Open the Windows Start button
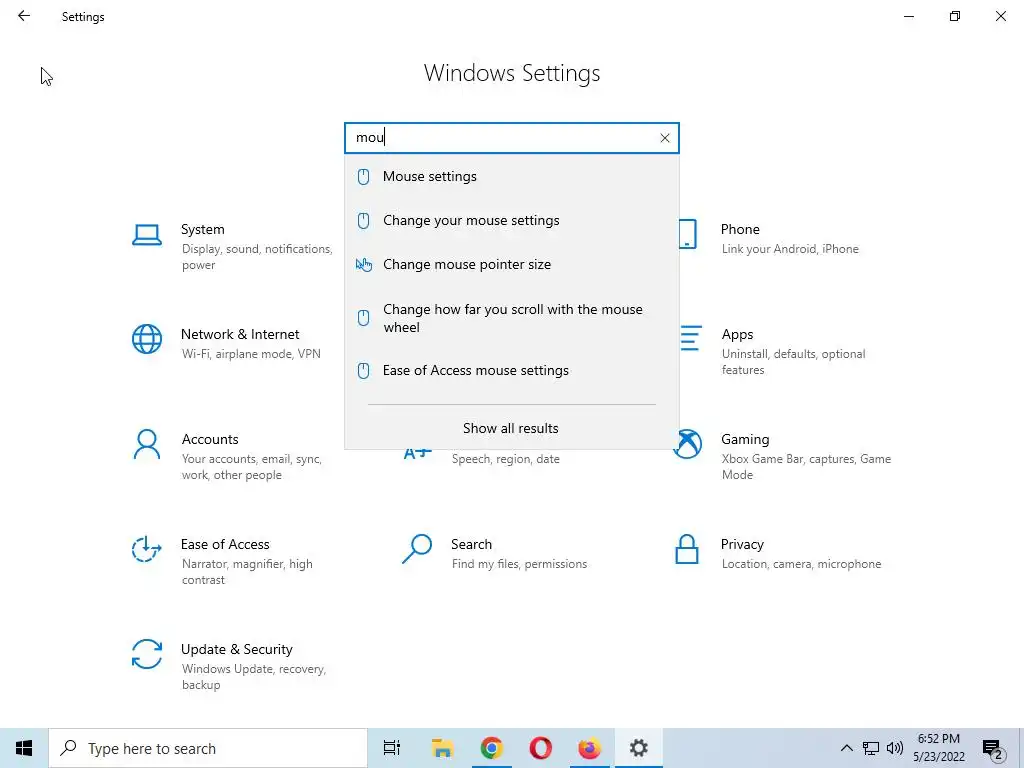Image resolution: width=1024 pixels, height=768 pixels. click(x=24, y=748)
